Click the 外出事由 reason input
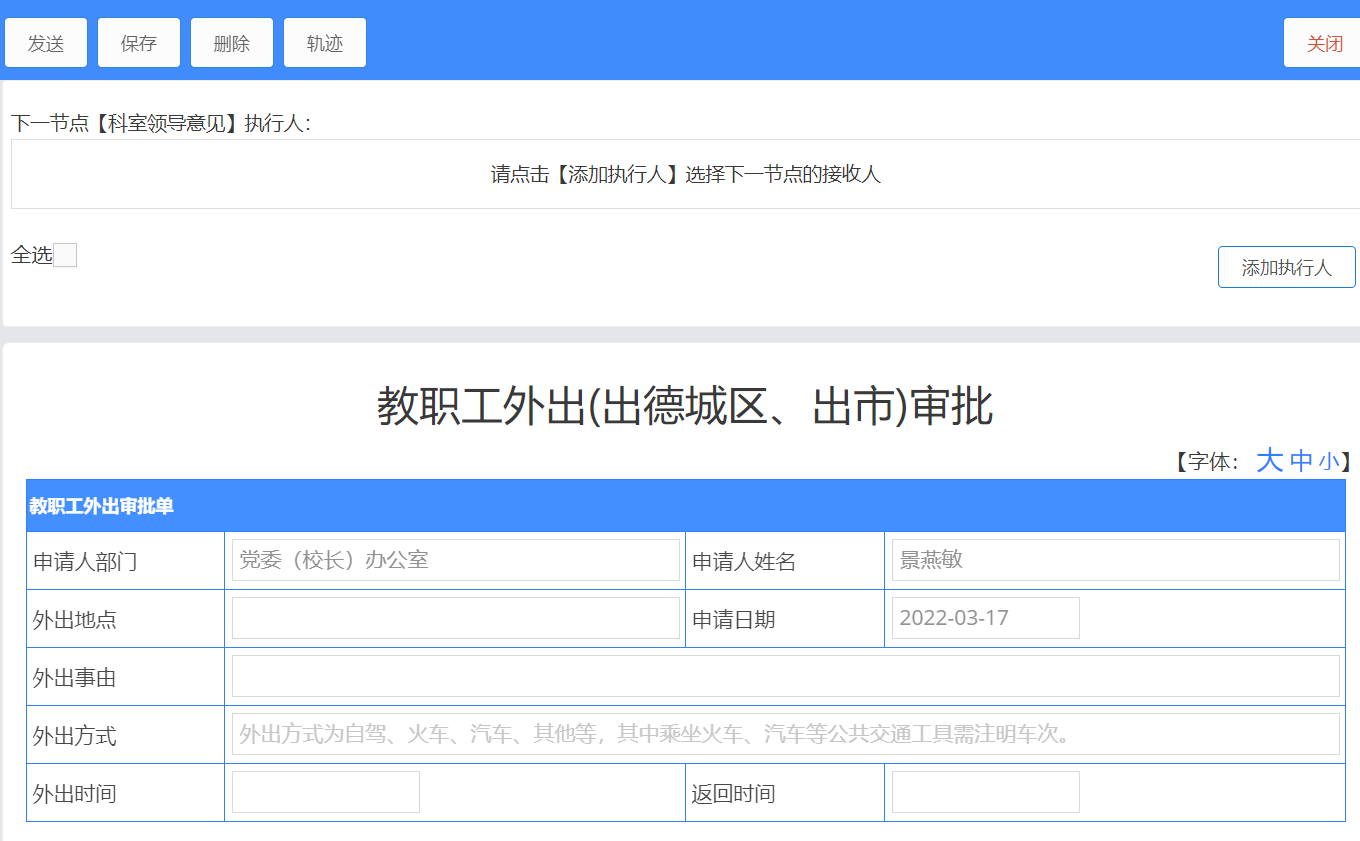 pos(785,676)
